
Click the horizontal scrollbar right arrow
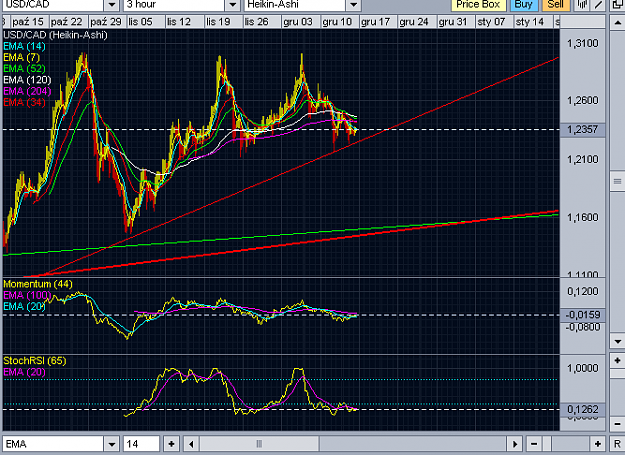pyautogui.click(x=515, y=443)
